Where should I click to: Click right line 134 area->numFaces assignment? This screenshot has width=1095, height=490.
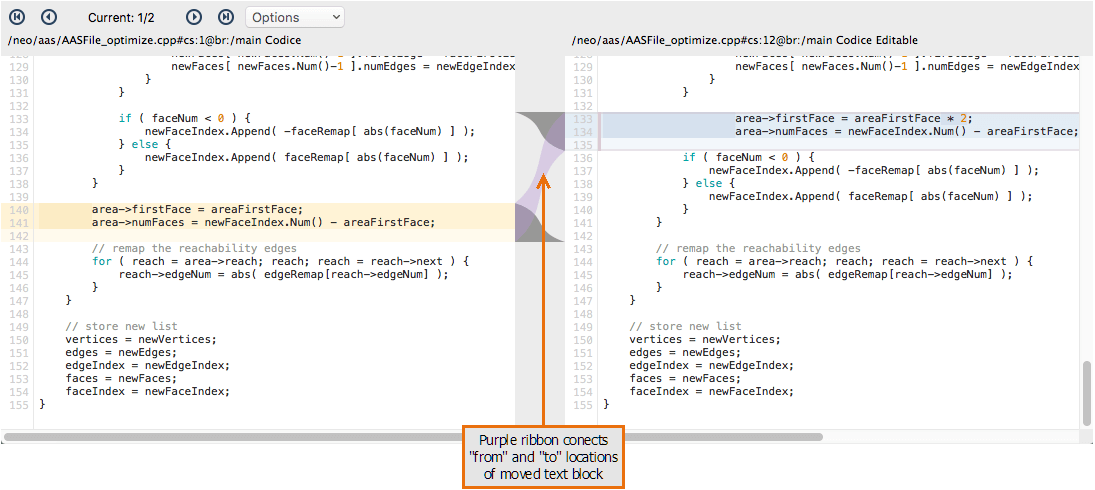tap(906, 131)
